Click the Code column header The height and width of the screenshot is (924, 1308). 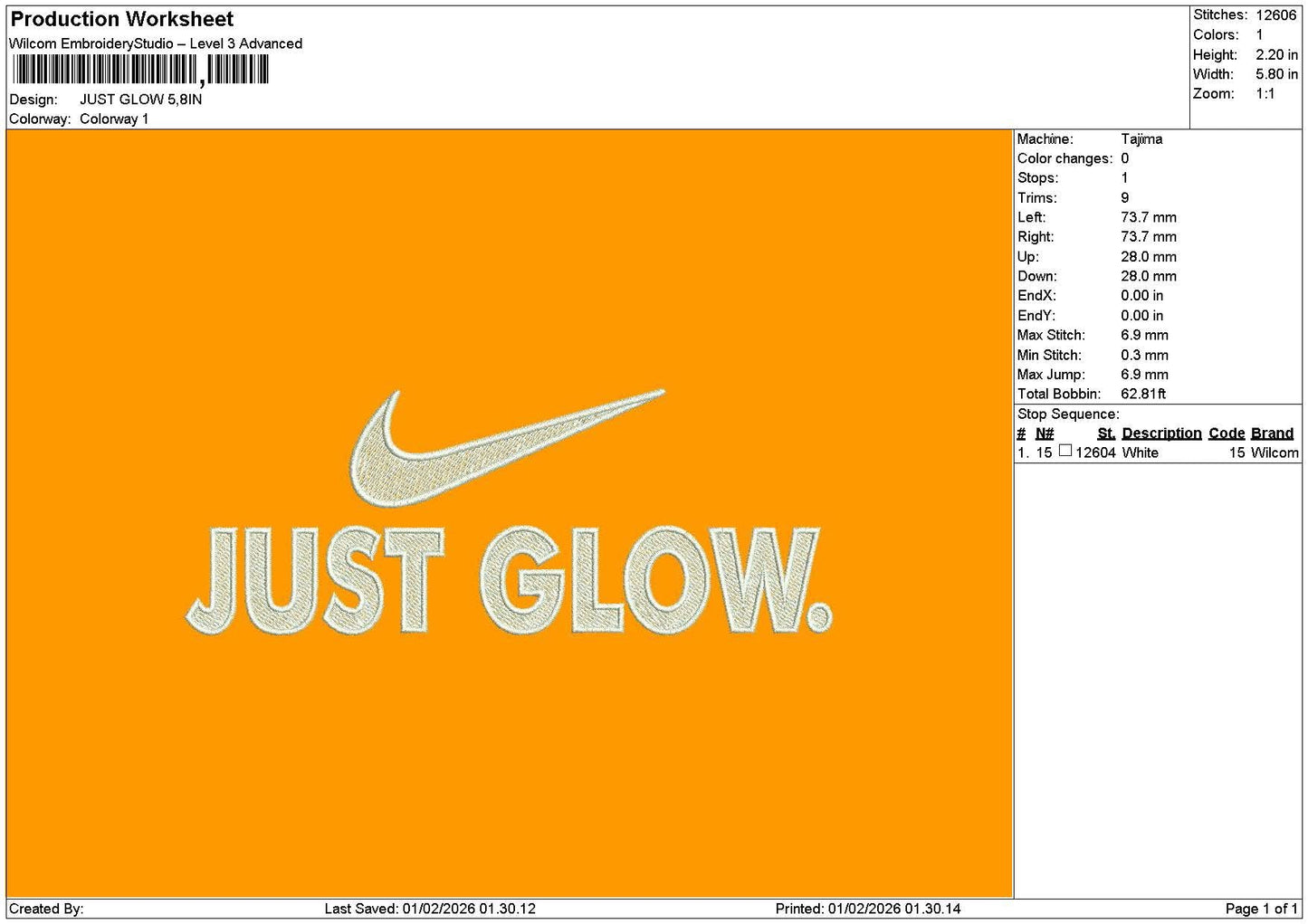click(x=1227, y=433)
